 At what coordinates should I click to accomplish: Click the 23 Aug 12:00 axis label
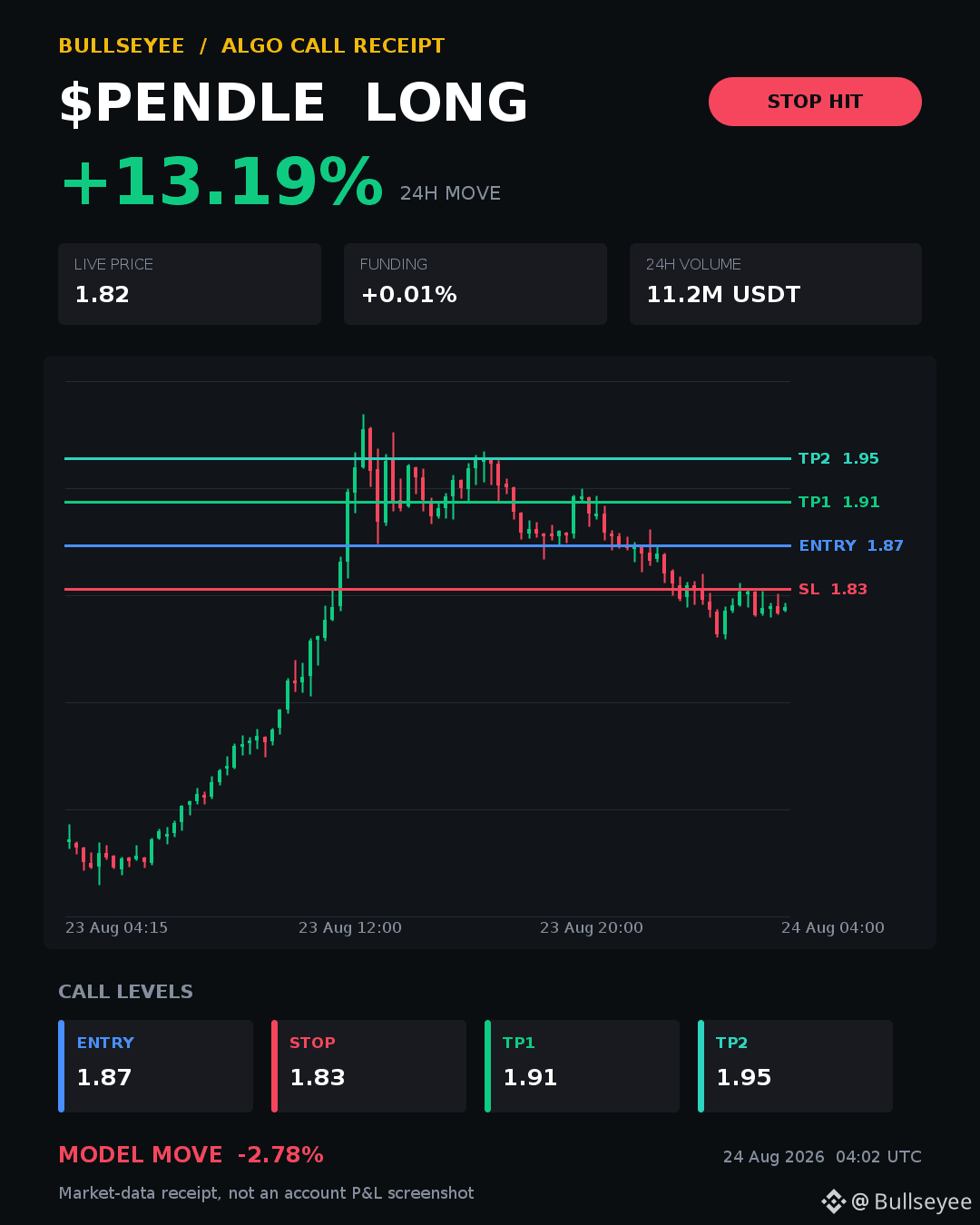350,927
